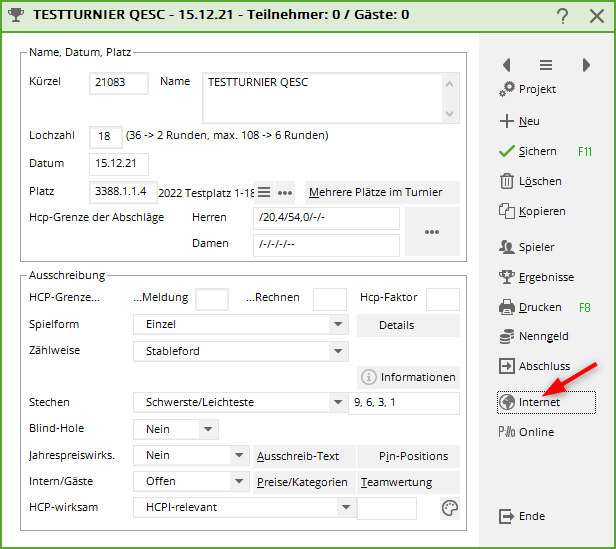Go to the next tournament arrow
This screenshot has height=549, width=616.
pos(585,65)
